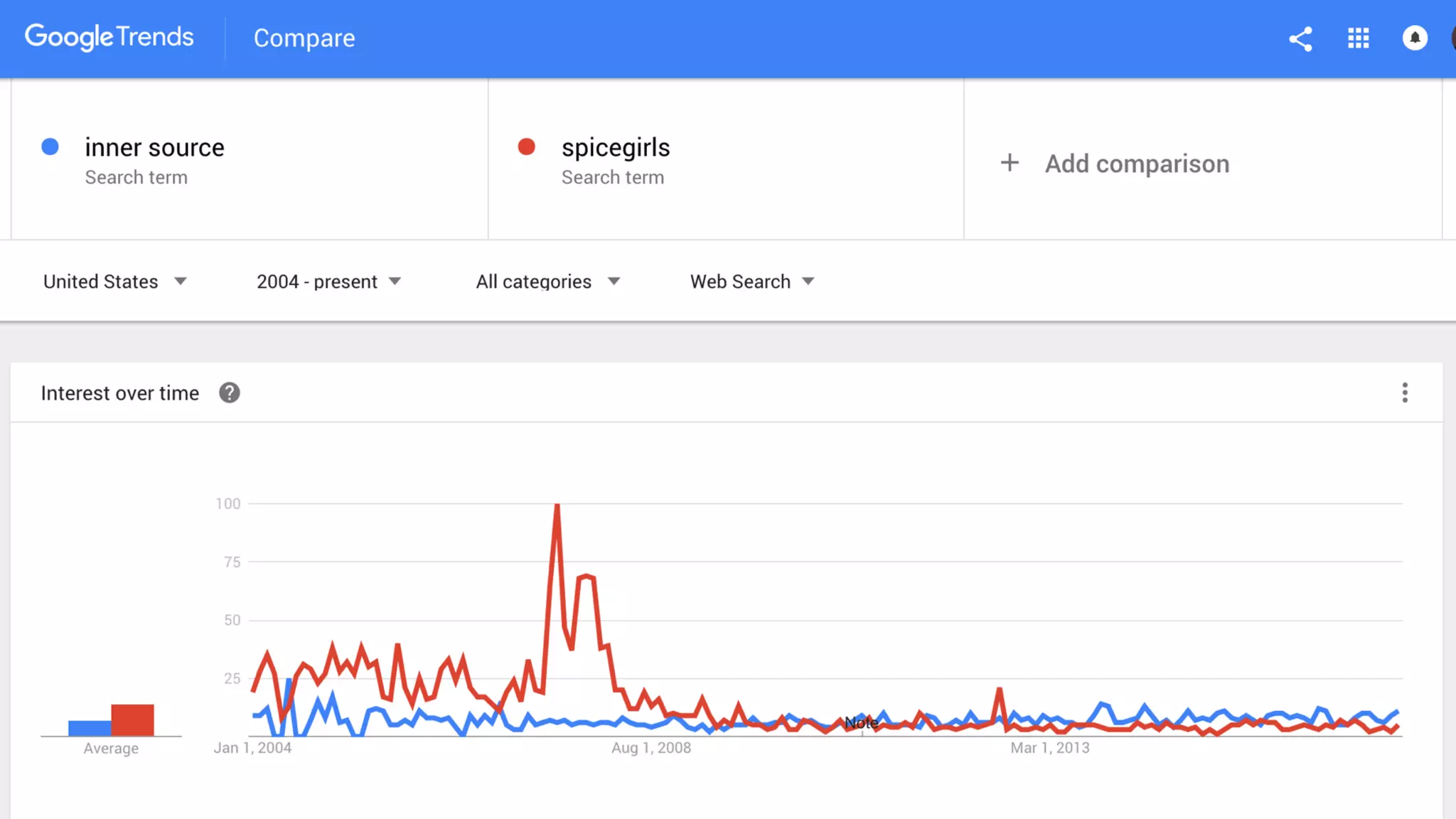Select the spicegirls search term
Image resolution: width=1456 pixels, height=819 pixels.
(x=615, y=148)
